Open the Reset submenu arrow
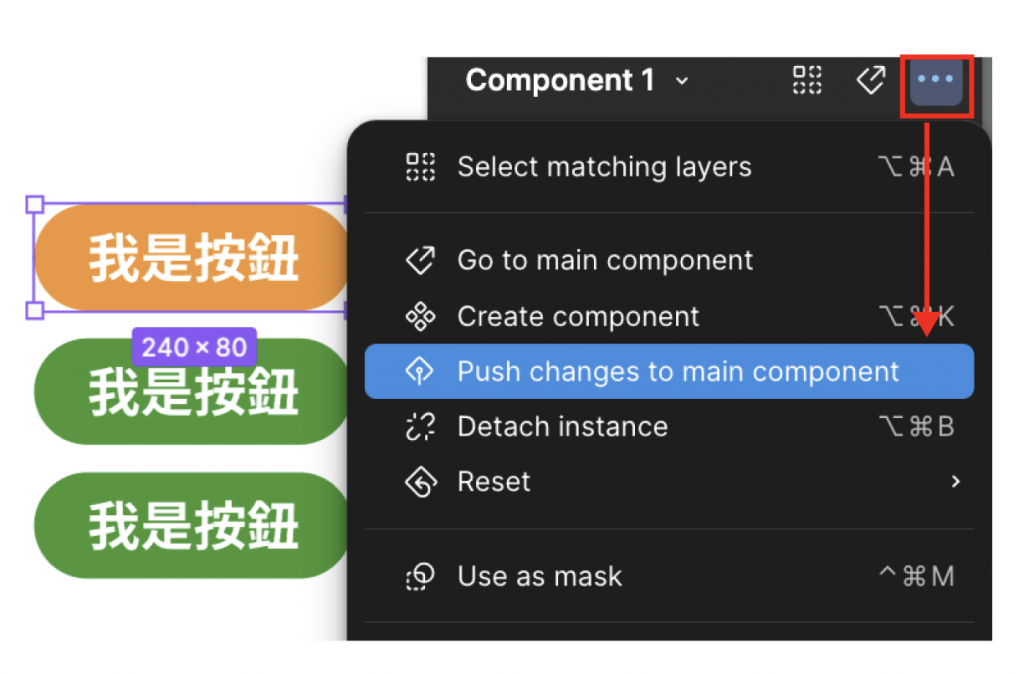This screenshot has height=674, width=1024. click(x=955, y=482)
